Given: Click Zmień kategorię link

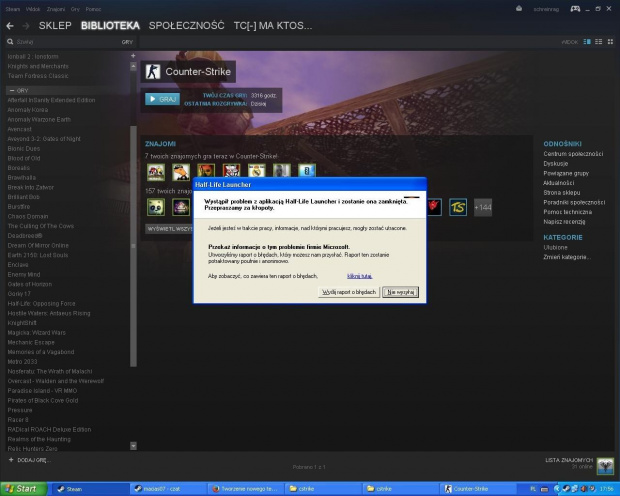Looking at the screenshot, I should coord(567,257).
